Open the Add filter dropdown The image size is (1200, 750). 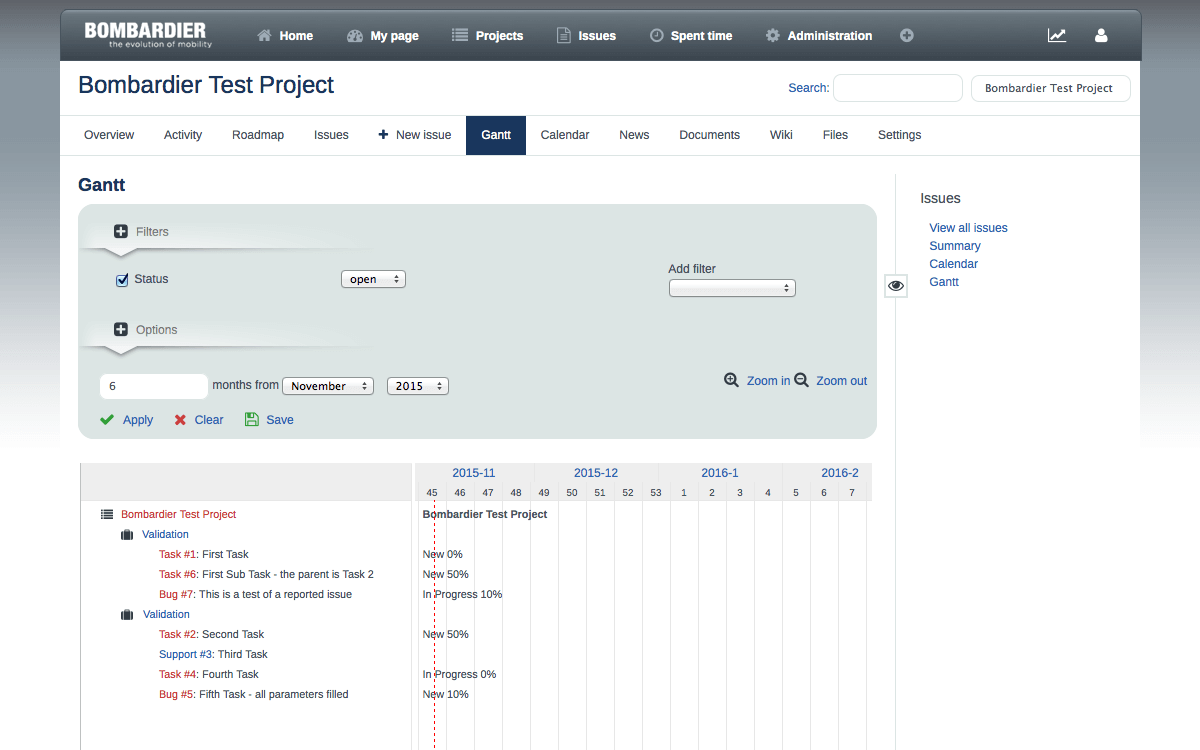pos(732,288)
